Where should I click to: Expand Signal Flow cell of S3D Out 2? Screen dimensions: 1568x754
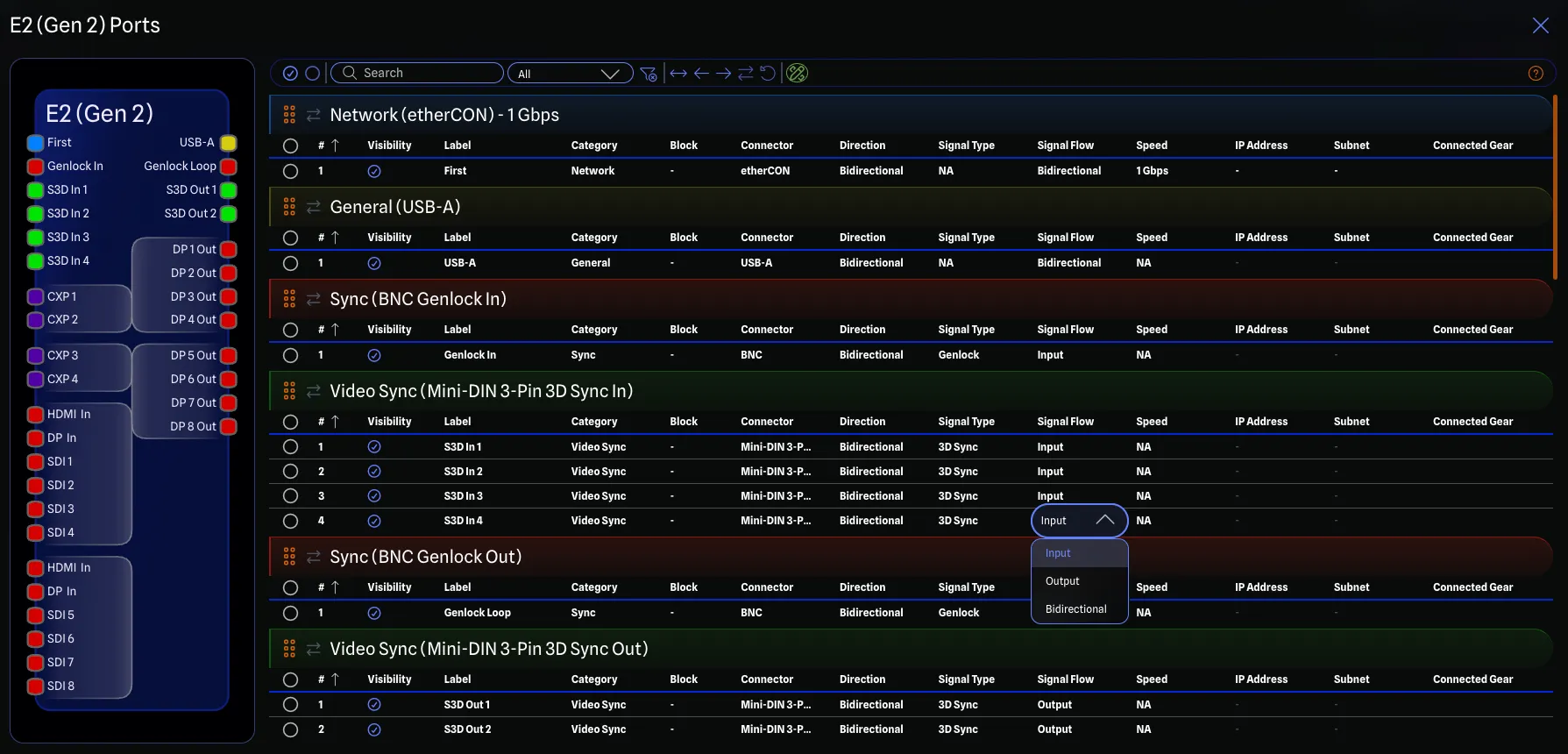tap(1054, 729)
